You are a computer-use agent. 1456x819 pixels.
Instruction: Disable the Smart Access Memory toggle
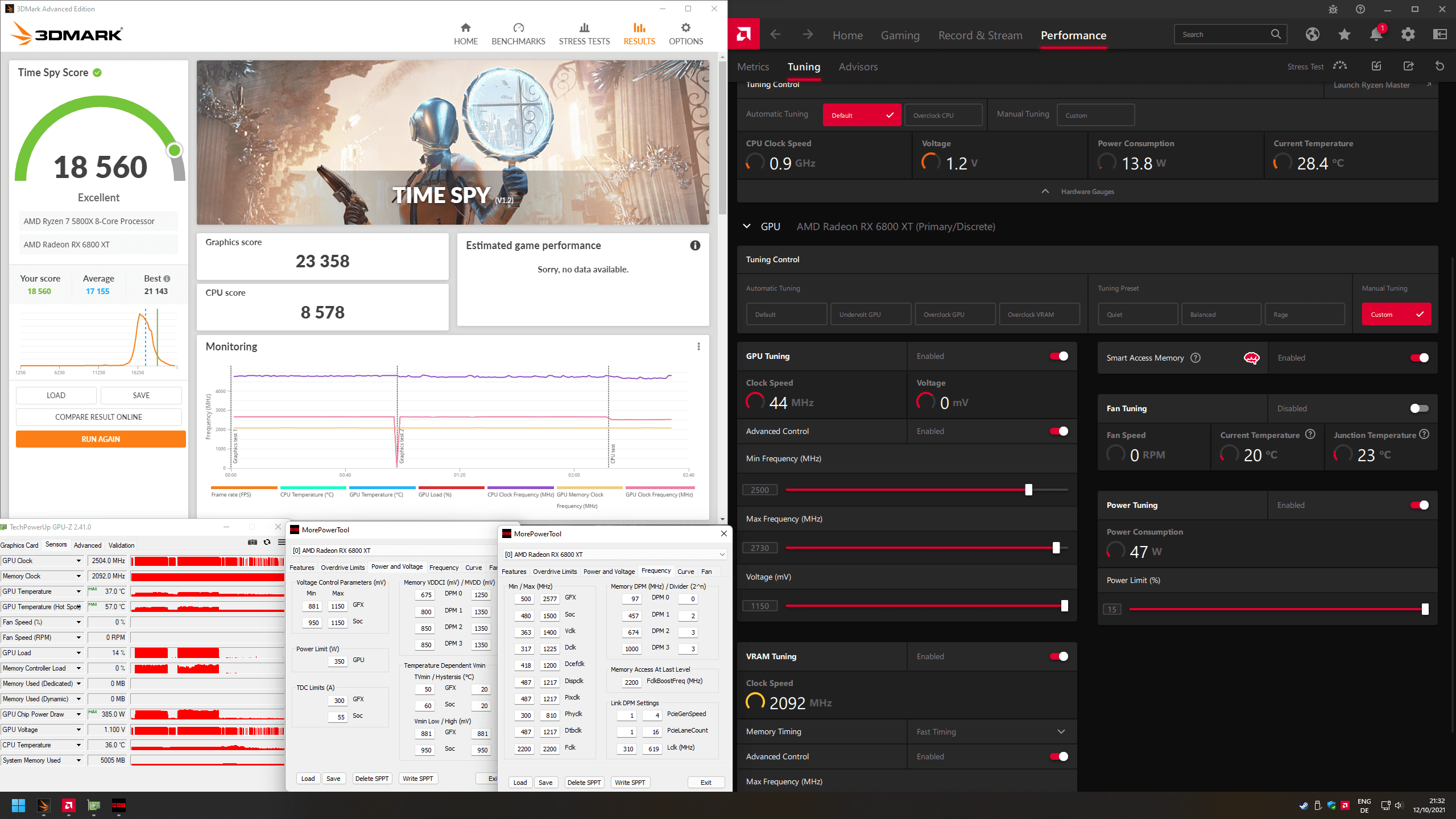tap(1419, 358)
